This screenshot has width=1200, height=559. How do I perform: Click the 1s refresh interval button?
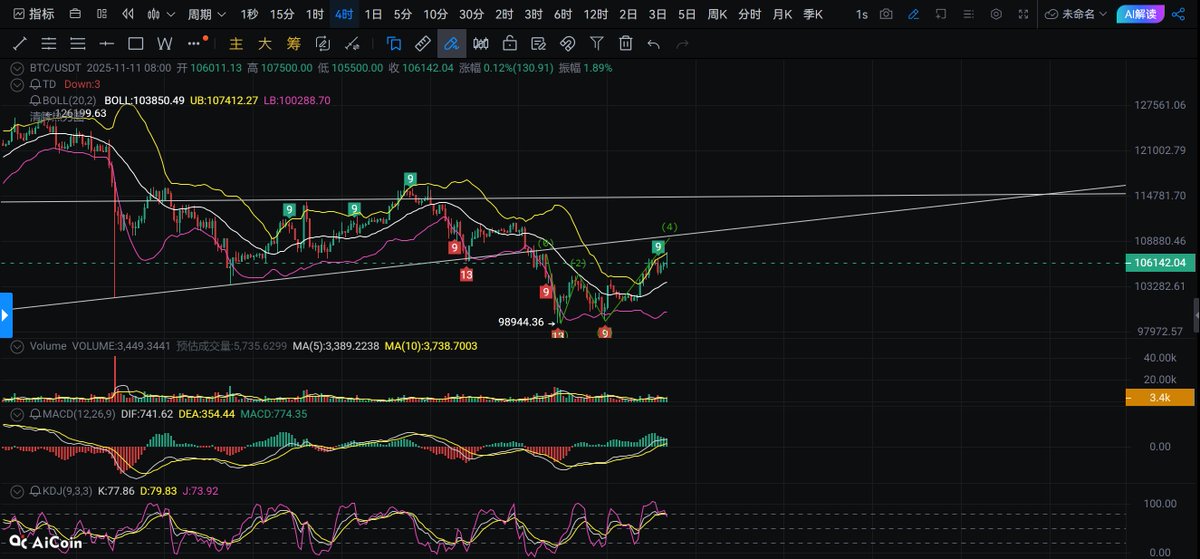[x=862, y=14]
